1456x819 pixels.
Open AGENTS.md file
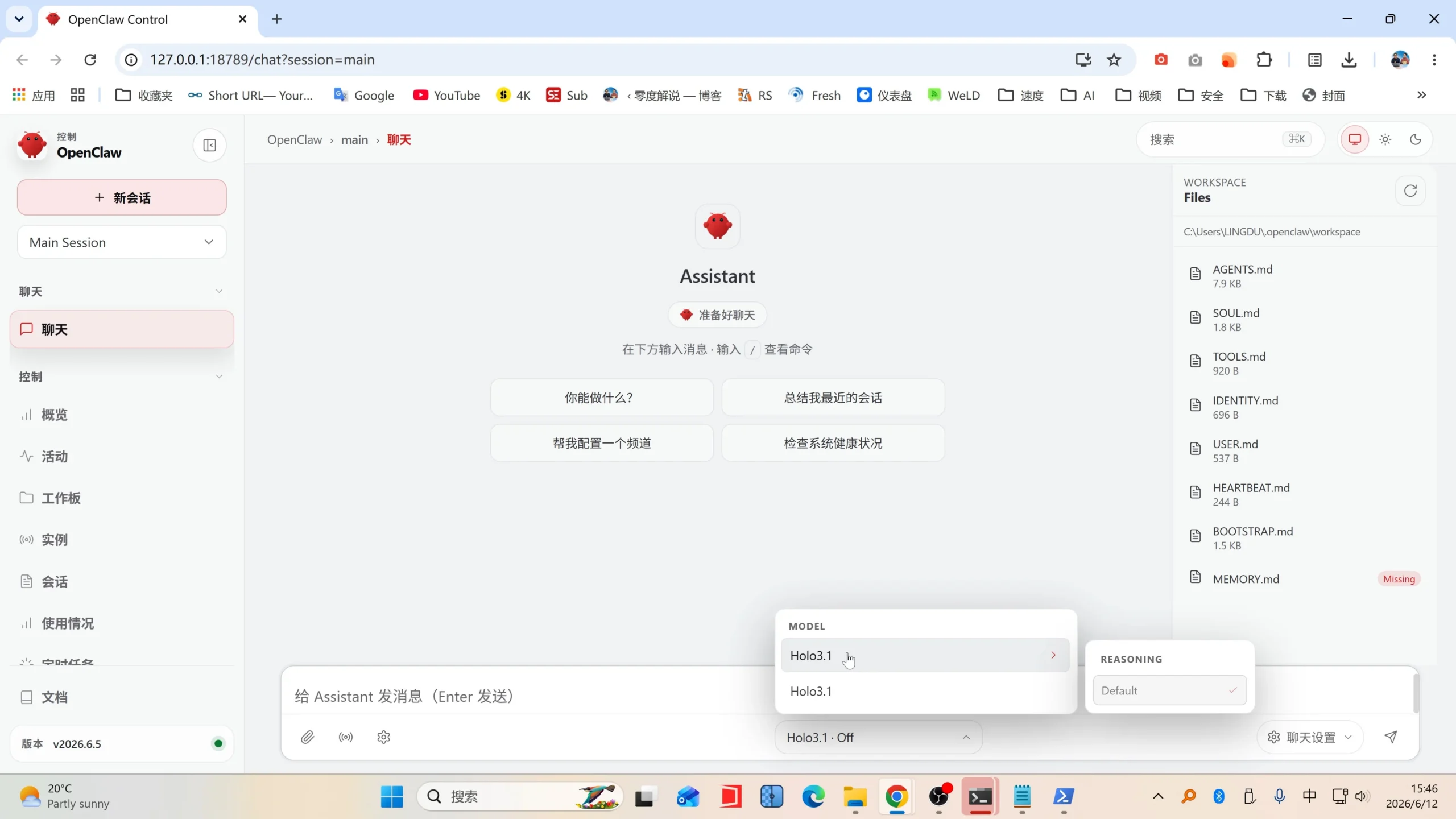(x=1305, y=276)
